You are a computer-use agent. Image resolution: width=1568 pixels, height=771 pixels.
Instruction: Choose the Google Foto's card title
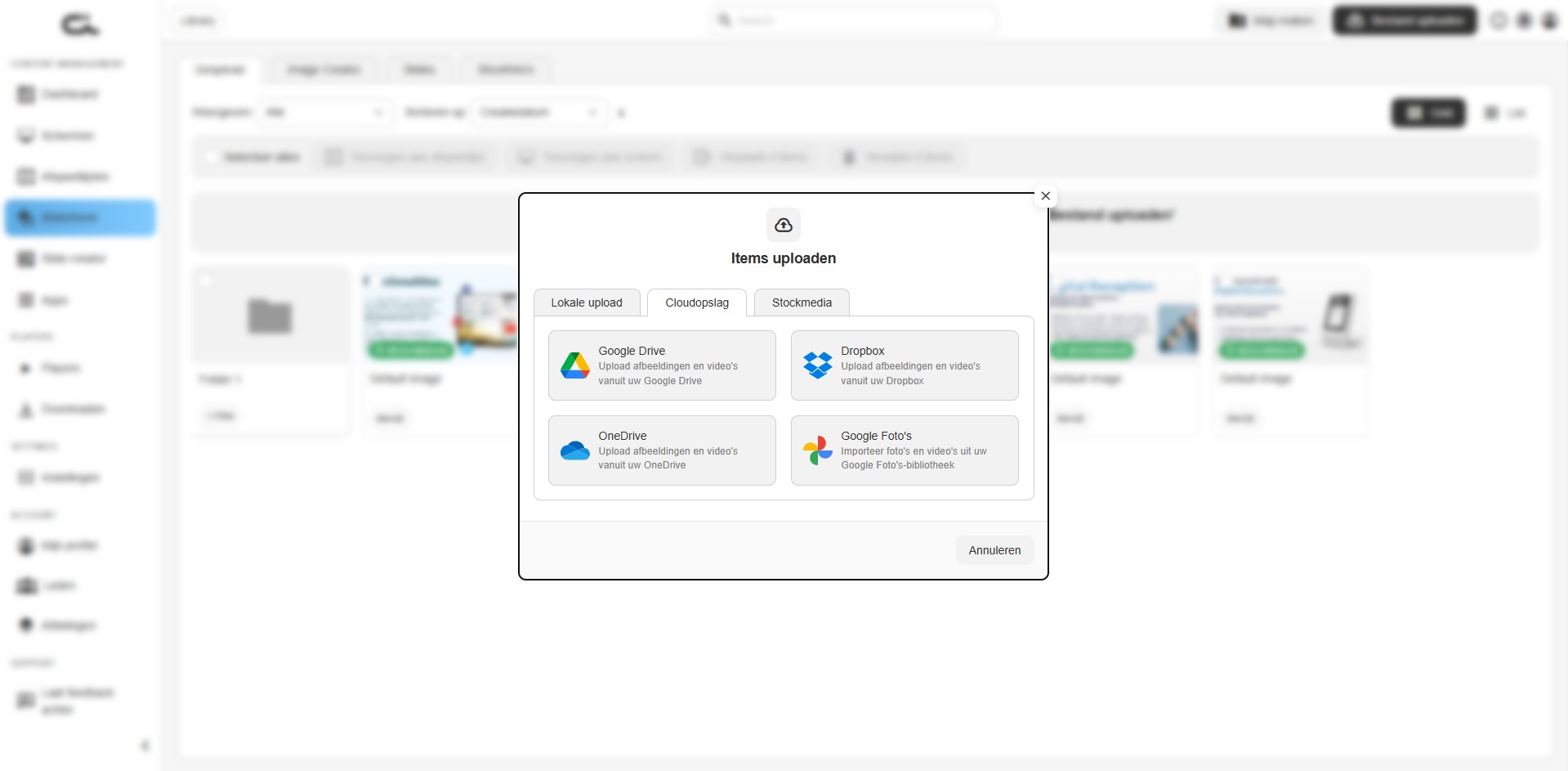[x=877, y=436]
